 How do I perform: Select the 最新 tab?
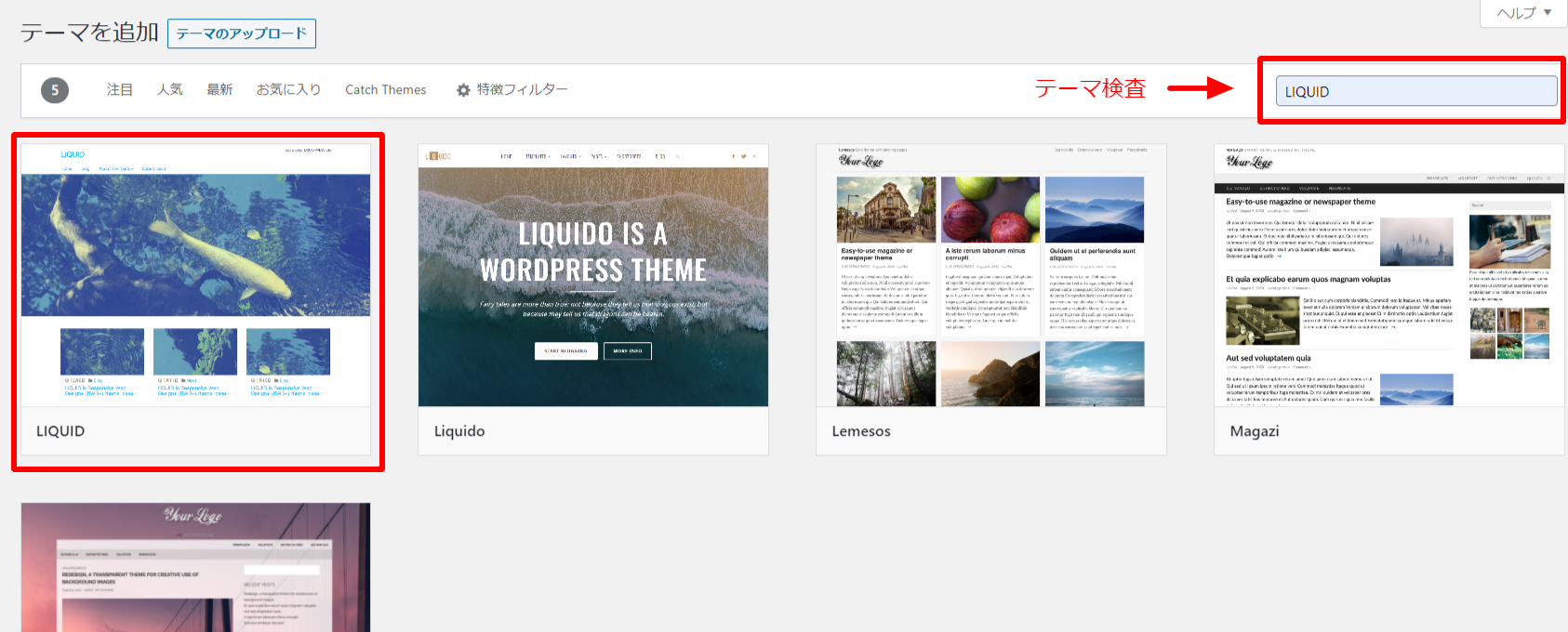pyautogui.click(x=219, y=90)
